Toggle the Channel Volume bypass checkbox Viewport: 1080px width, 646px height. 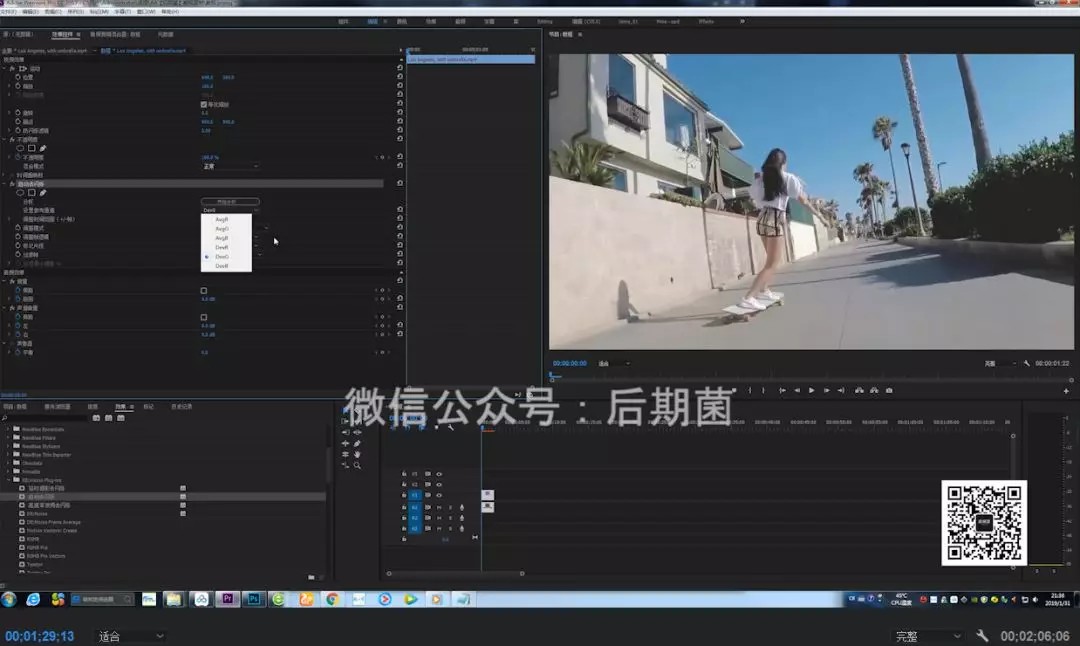[x=203, y=317]
